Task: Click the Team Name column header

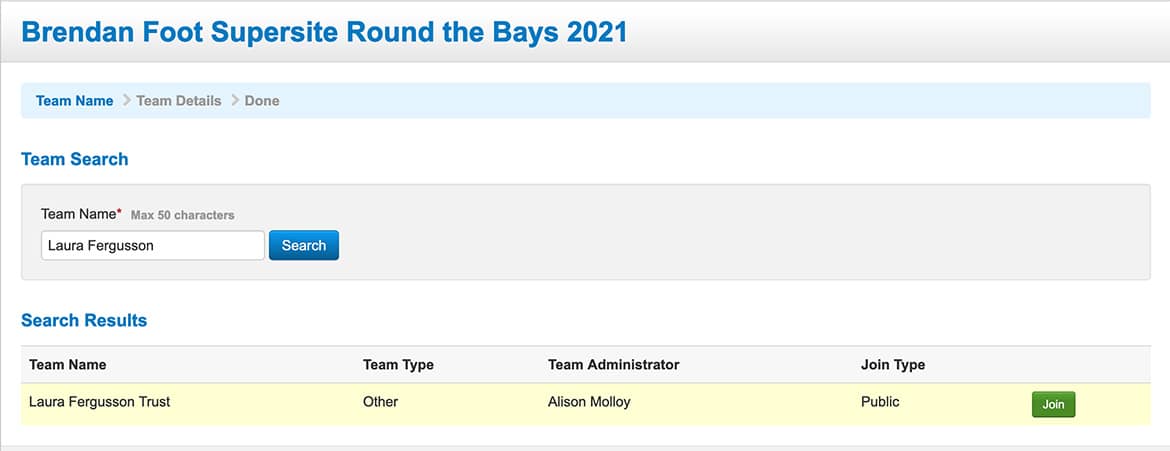Action: pyautogui.click(x=67, y=365)
